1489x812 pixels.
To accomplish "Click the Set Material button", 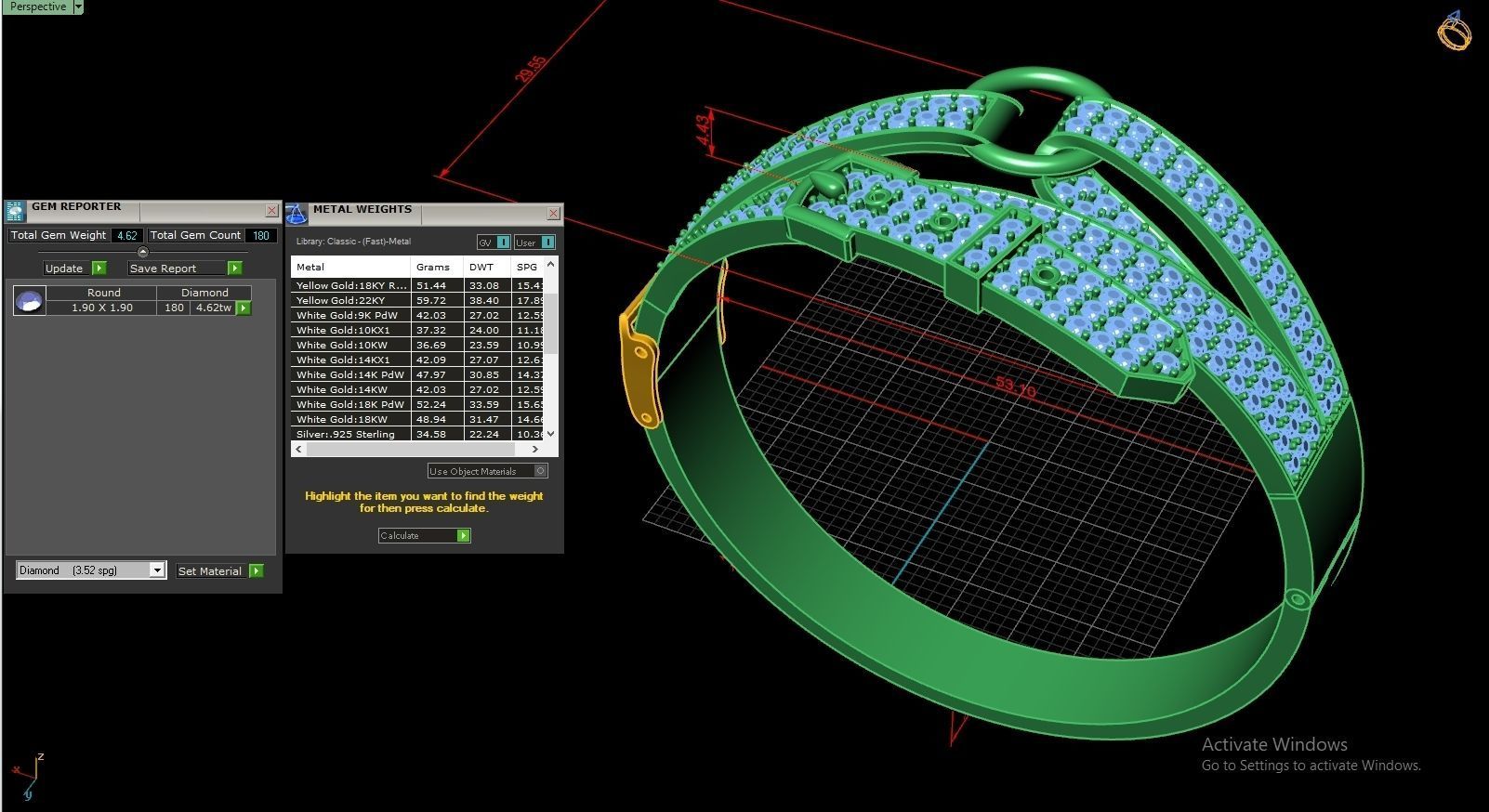I will (212, 570).
